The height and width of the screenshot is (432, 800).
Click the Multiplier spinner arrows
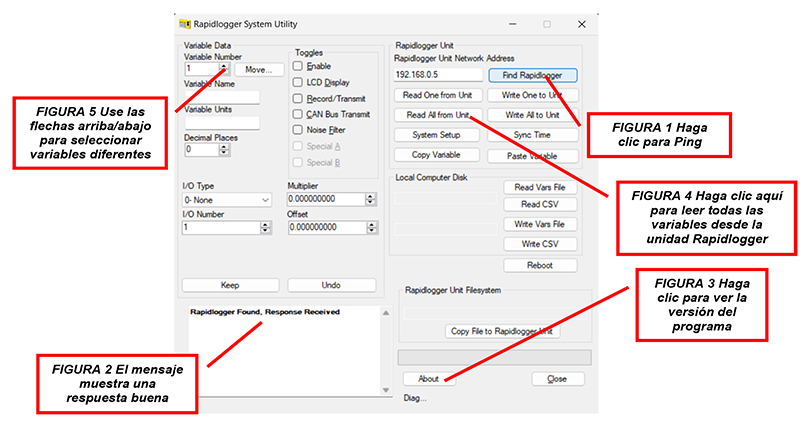[371, 199]
